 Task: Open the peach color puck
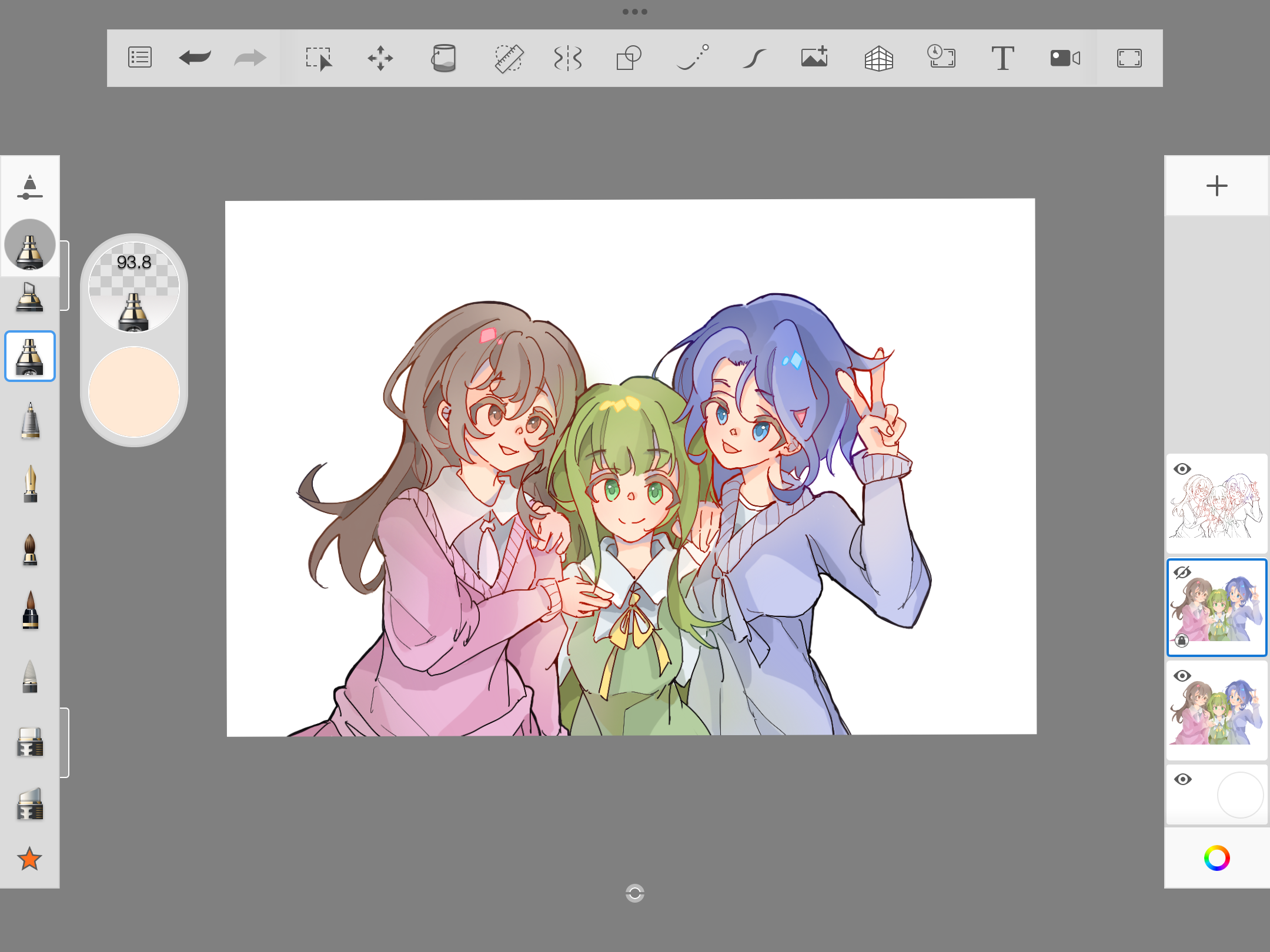[134, 392]
